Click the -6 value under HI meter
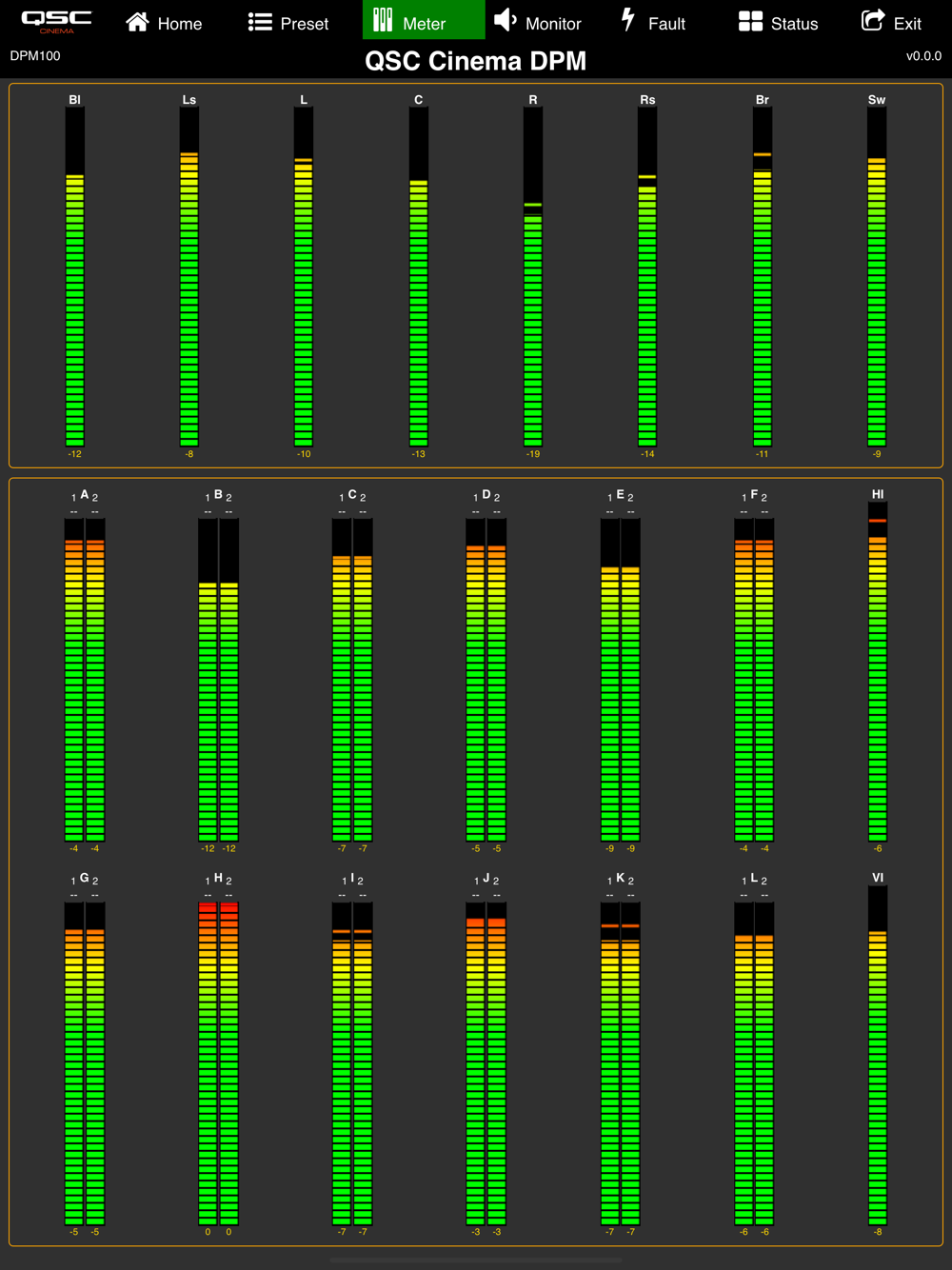 878,848
